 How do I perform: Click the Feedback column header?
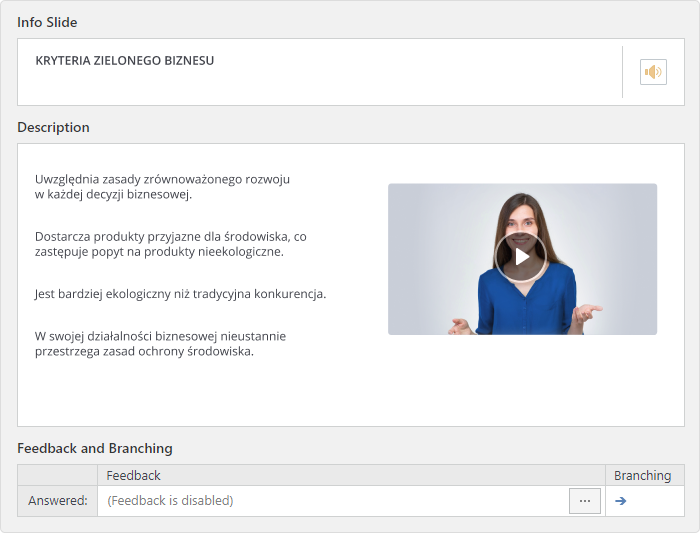pos(351,475)
